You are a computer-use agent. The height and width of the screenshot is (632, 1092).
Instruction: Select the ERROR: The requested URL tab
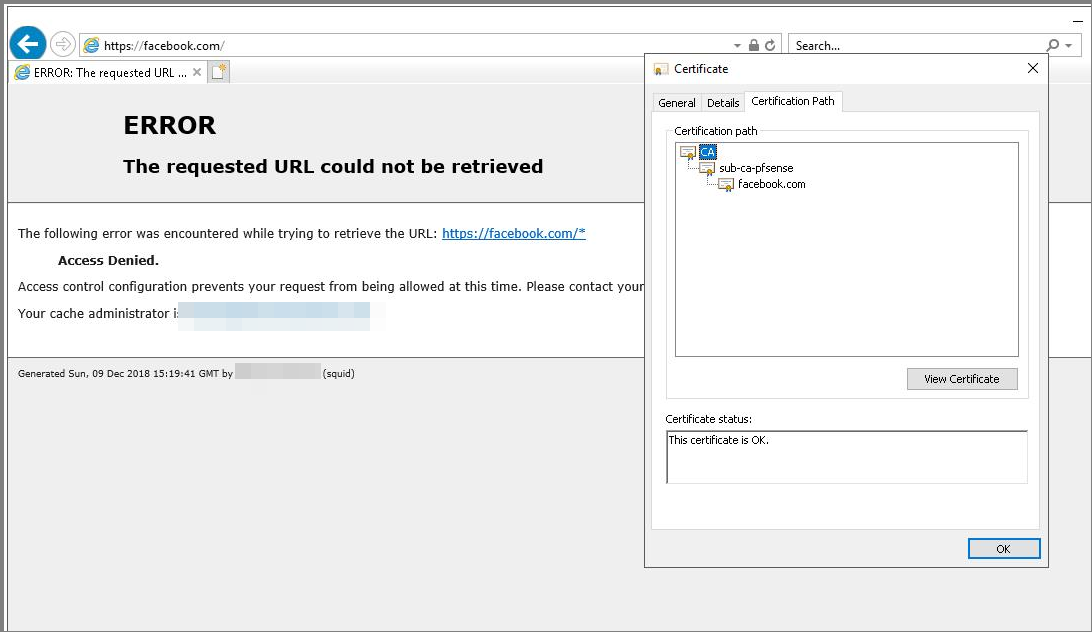tap(109, 72)
